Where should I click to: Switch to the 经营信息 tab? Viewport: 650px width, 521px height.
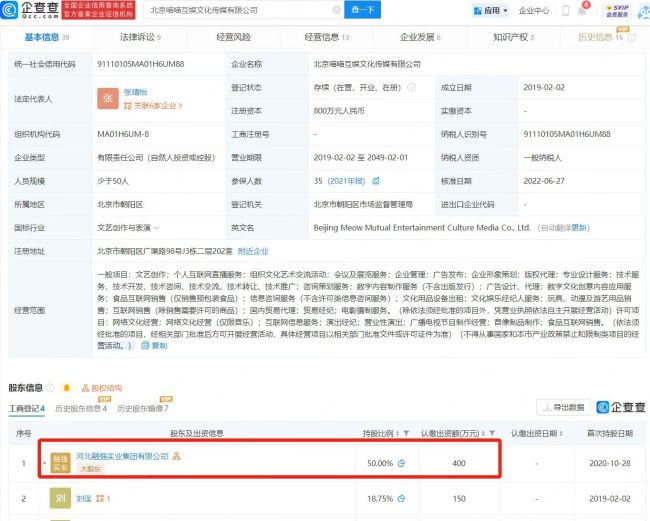point(327,37)
